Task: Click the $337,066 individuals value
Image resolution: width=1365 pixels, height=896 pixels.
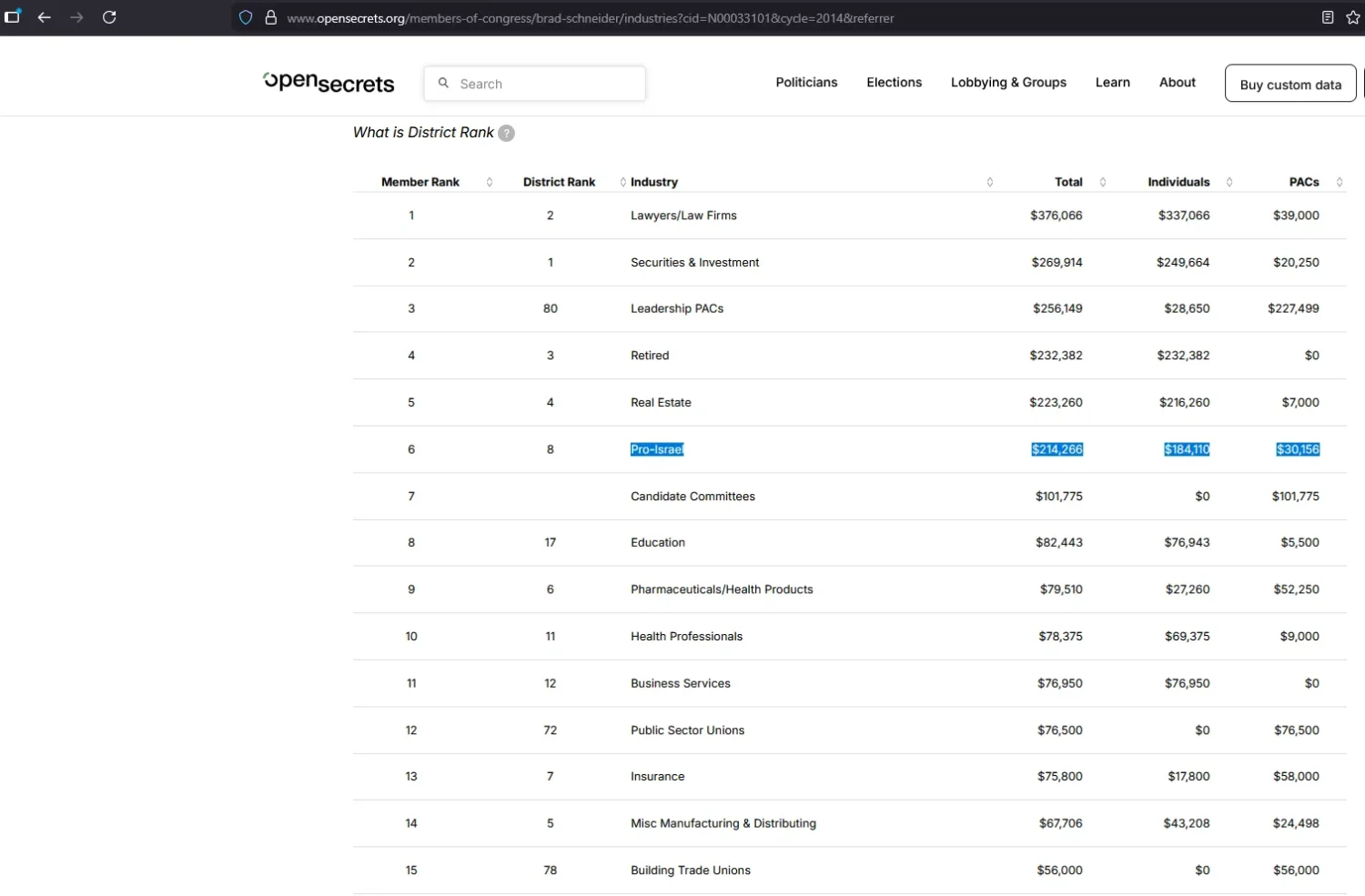Action: click(x=1184, y=216)
